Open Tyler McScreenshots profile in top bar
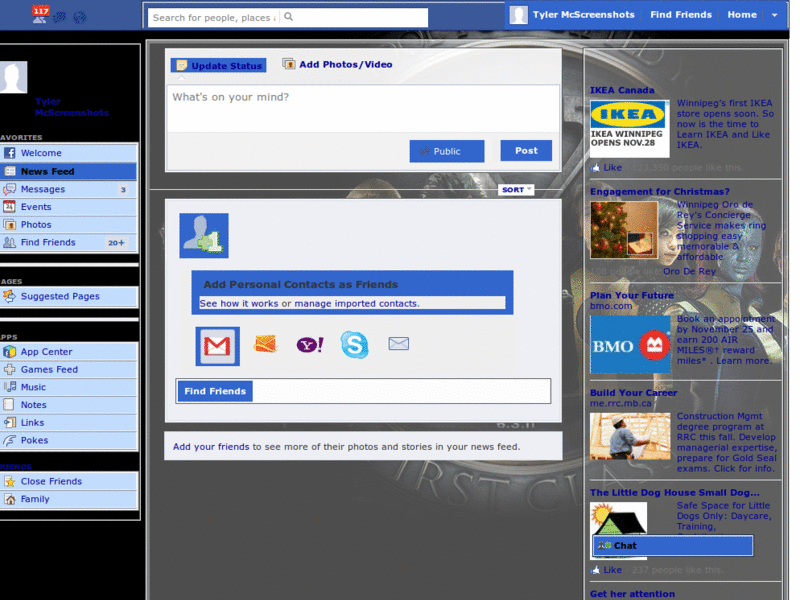The width and height of the screenshot is (800, 600). [583, 15]
